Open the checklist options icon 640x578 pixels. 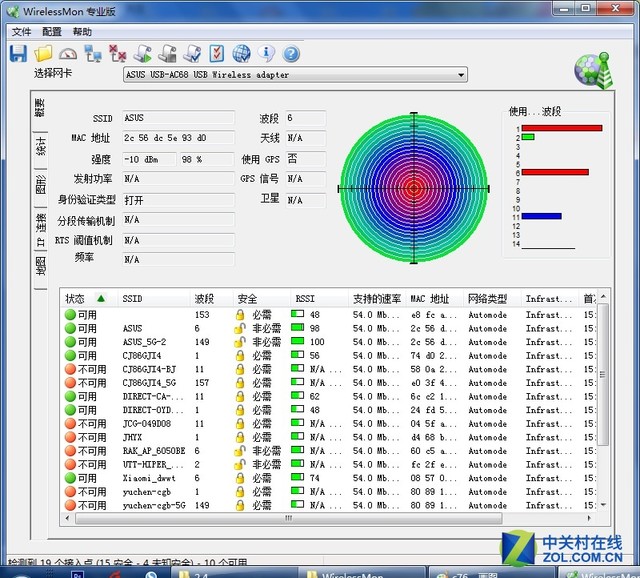(x=217, y=53)
